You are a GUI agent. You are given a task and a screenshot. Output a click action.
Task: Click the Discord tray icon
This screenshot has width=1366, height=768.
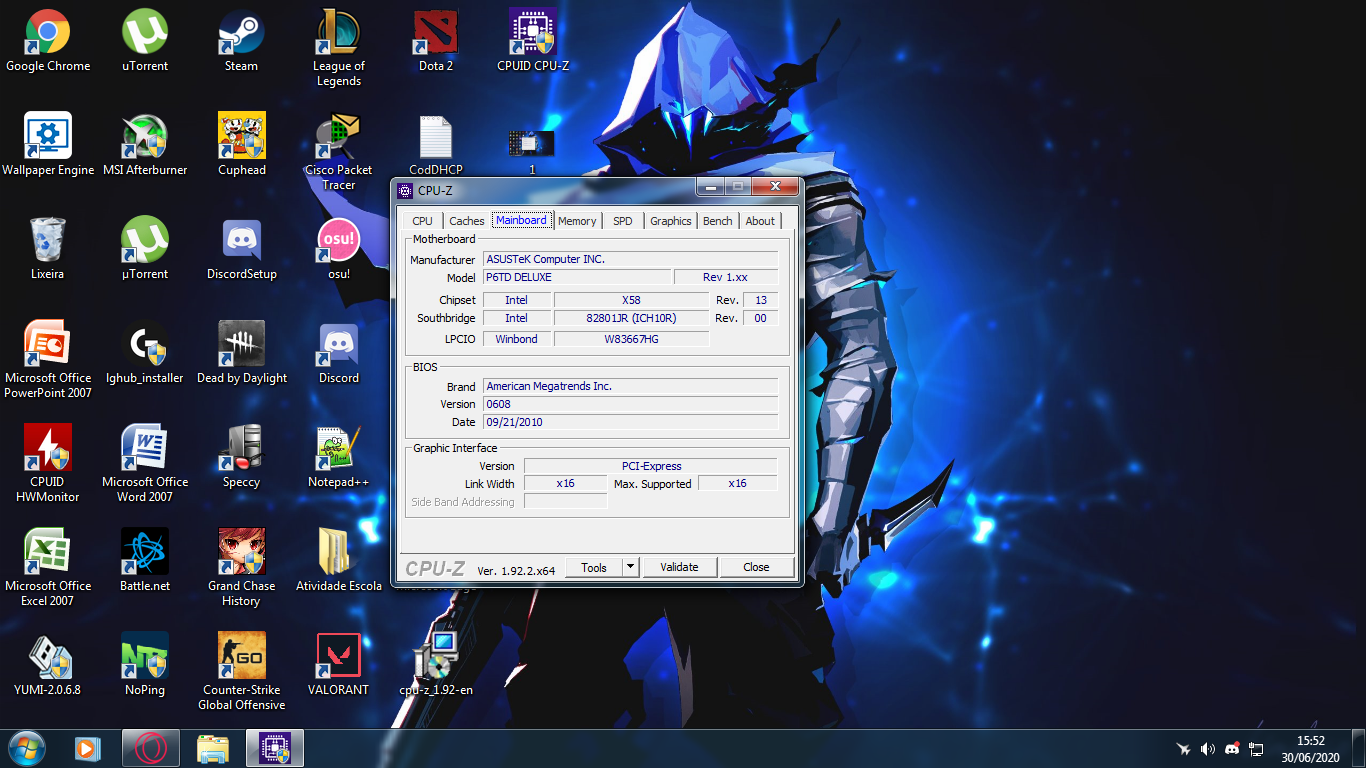1232,749
